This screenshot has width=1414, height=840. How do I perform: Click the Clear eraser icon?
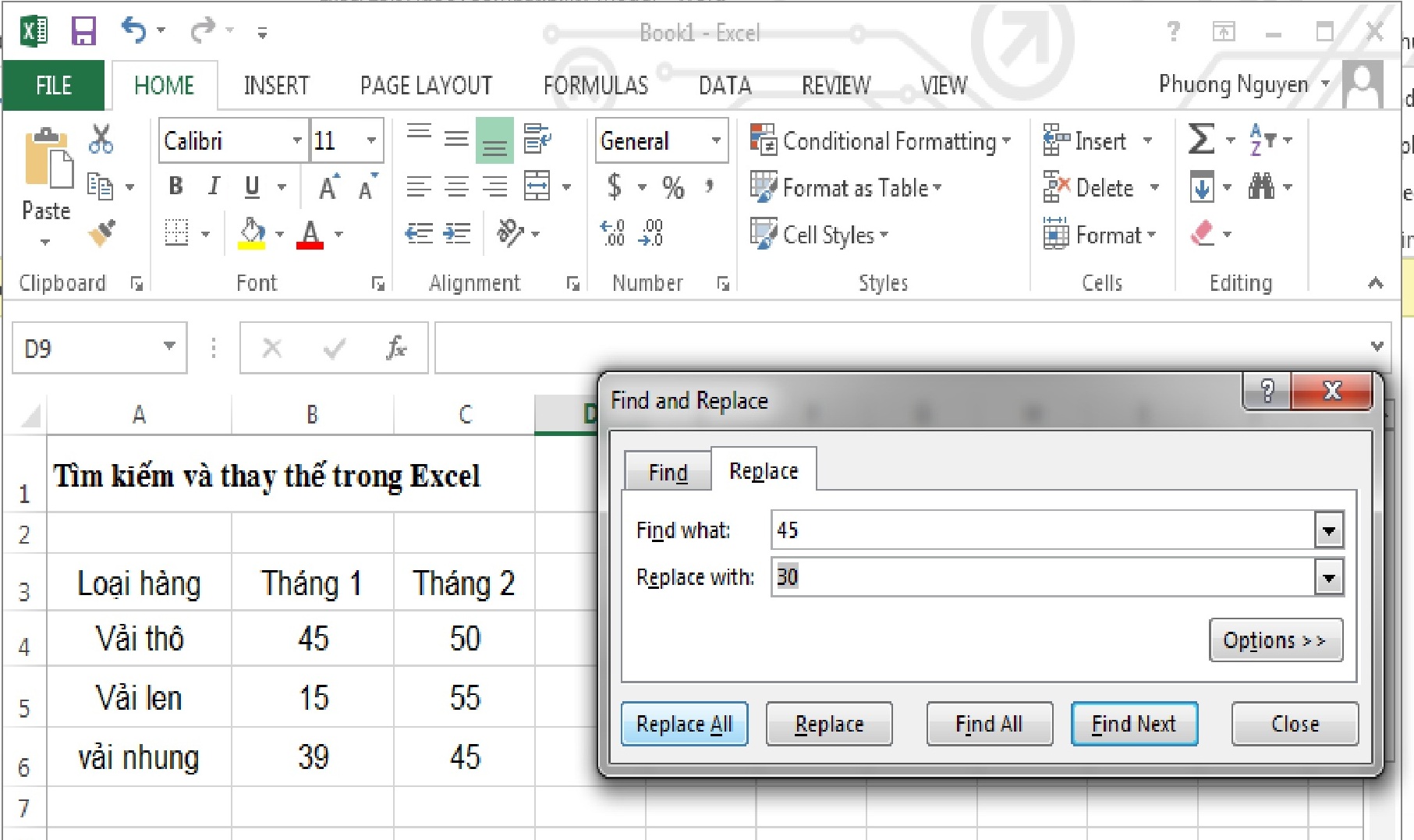(x=1202, y=233)
